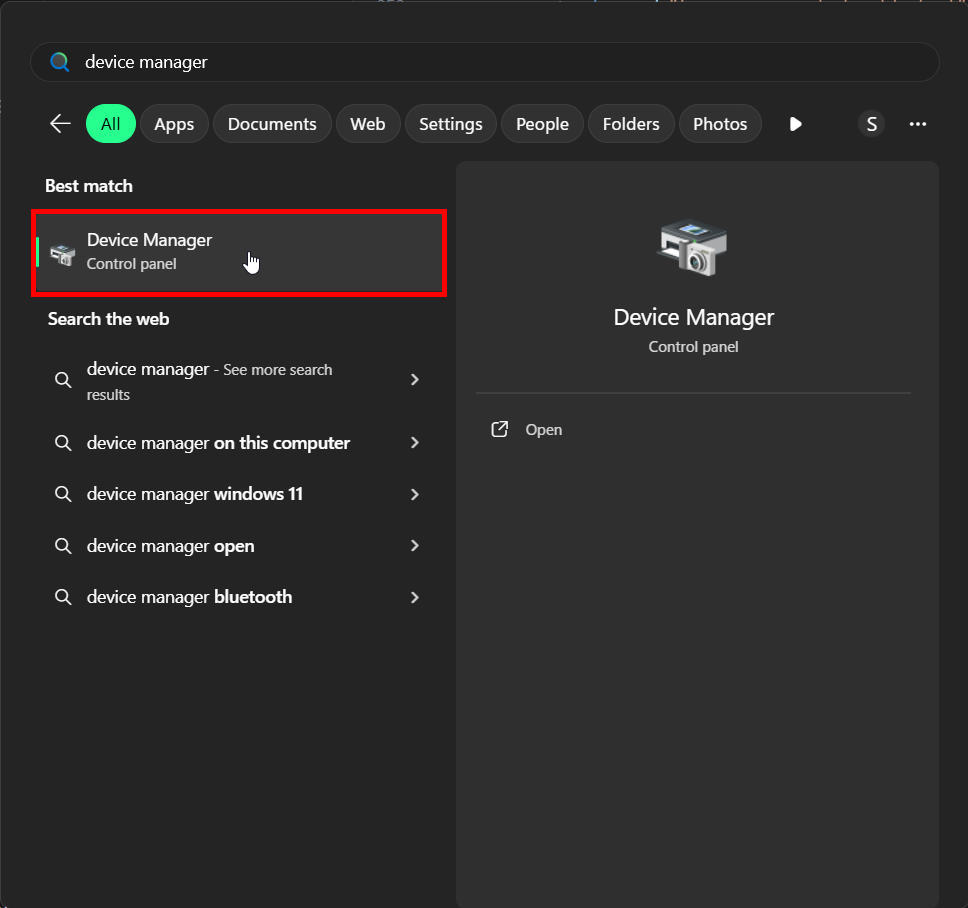Image resolution: width=968 pixels, height=908 pixels.
Task: Select 'device manager windows 11' suggestion
Action: tap(239, 494)
